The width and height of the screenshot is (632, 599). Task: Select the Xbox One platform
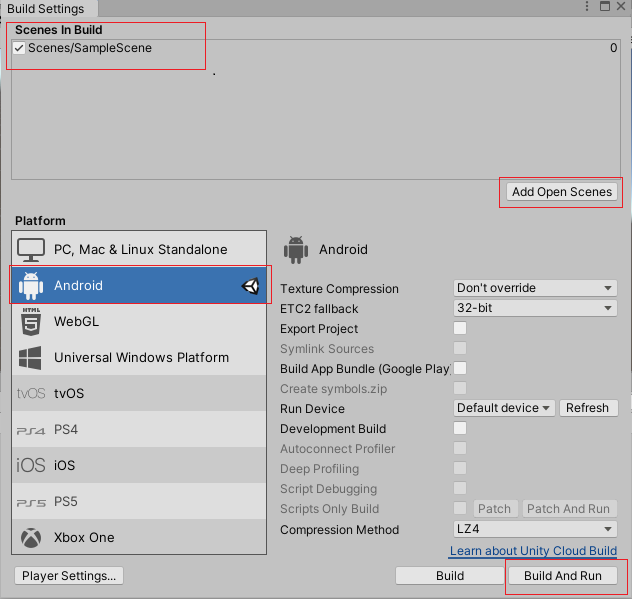click(139, 537)
